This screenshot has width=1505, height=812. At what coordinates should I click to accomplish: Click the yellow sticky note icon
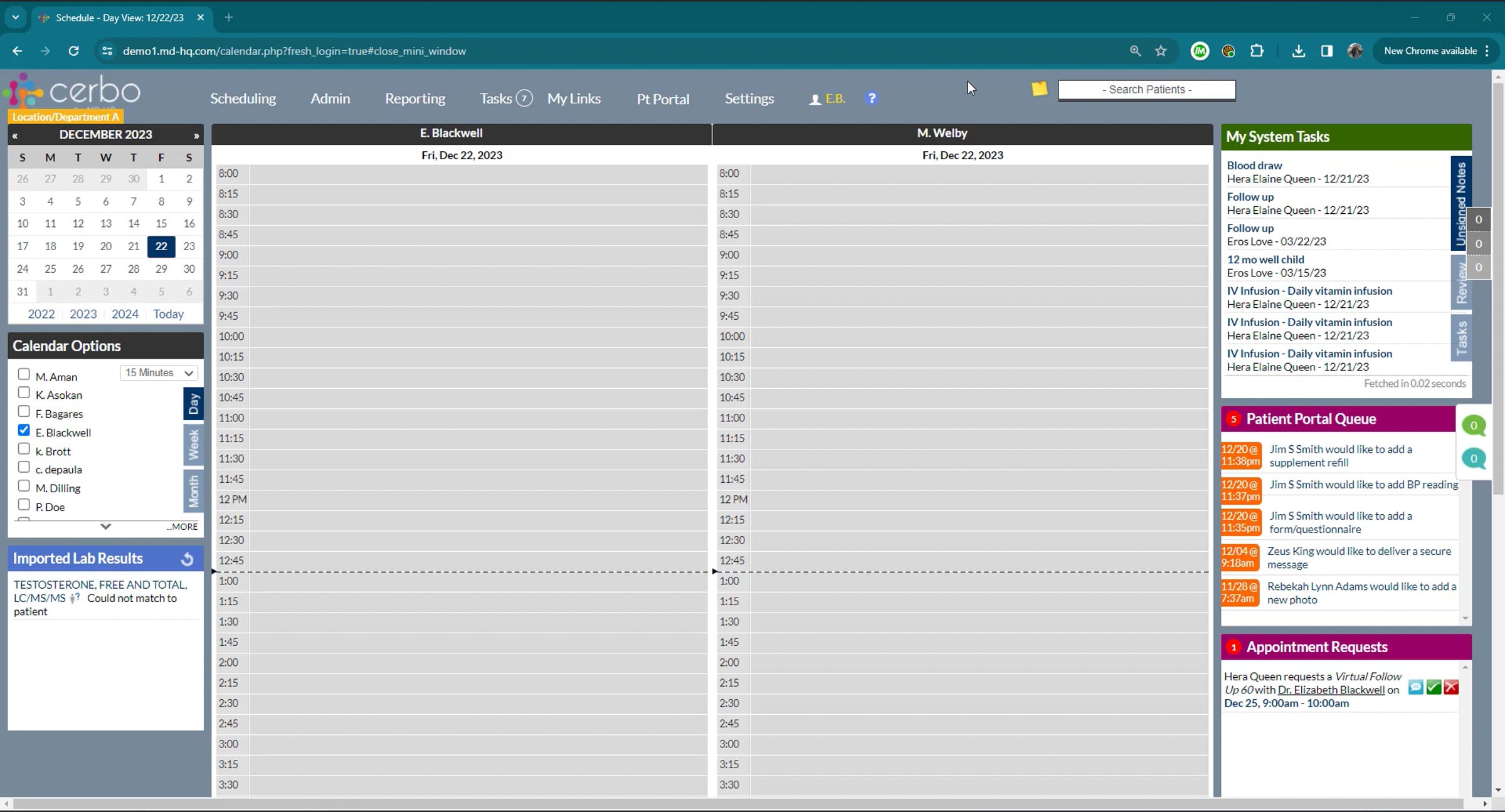click(x=1039, y=89)
